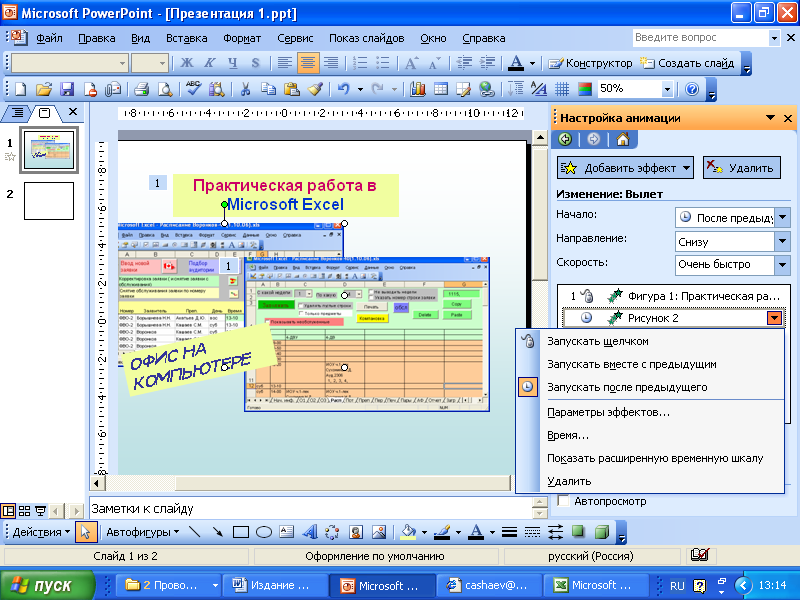Open print preview from standard toolbar
Viewport: 800px width, 600px height.
(165, 89)
